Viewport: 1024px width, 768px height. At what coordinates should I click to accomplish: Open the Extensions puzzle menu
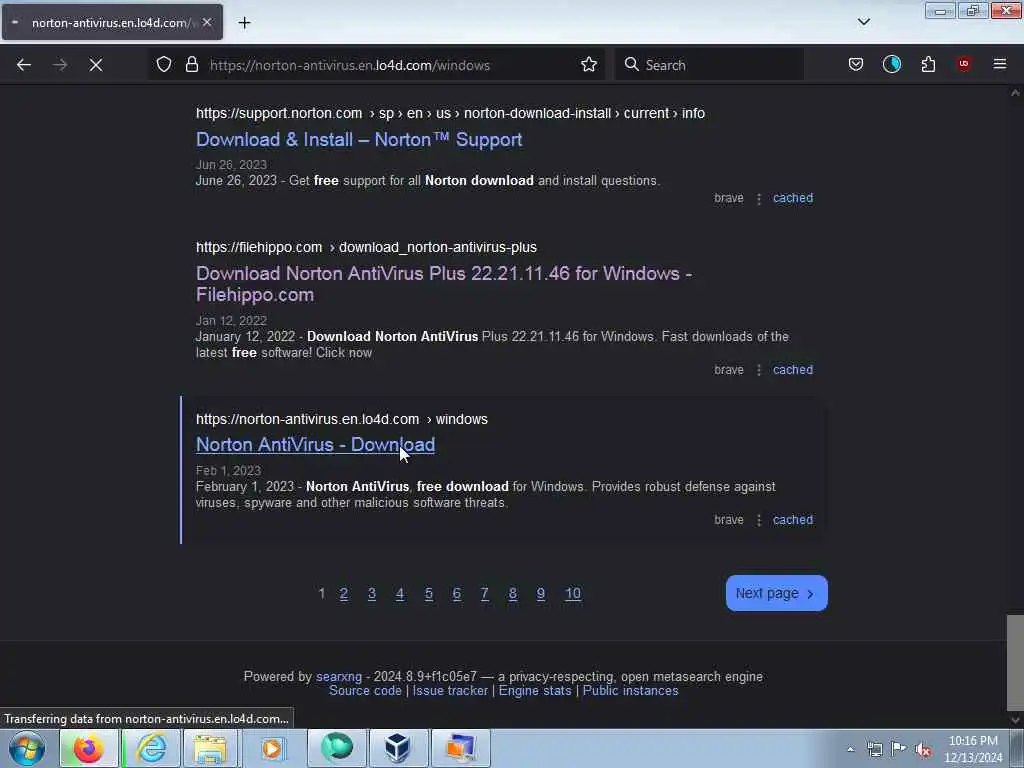928,64
